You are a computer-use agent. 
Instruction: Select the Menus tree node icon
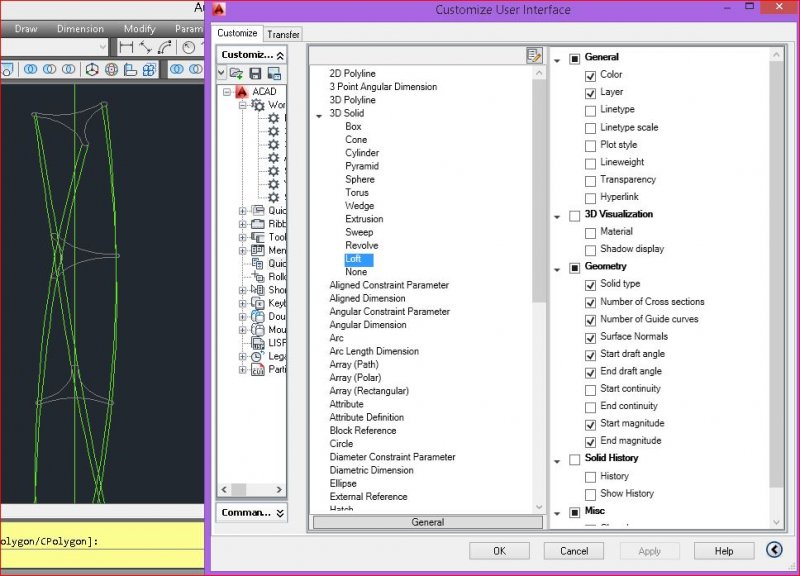click(x=258, y=250)
